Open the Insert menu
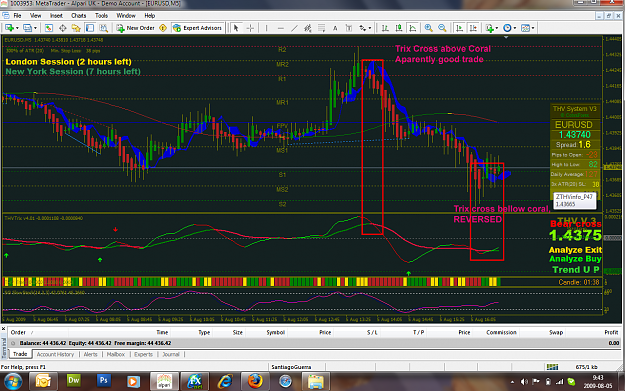The image size is (625, 391). 56,16
